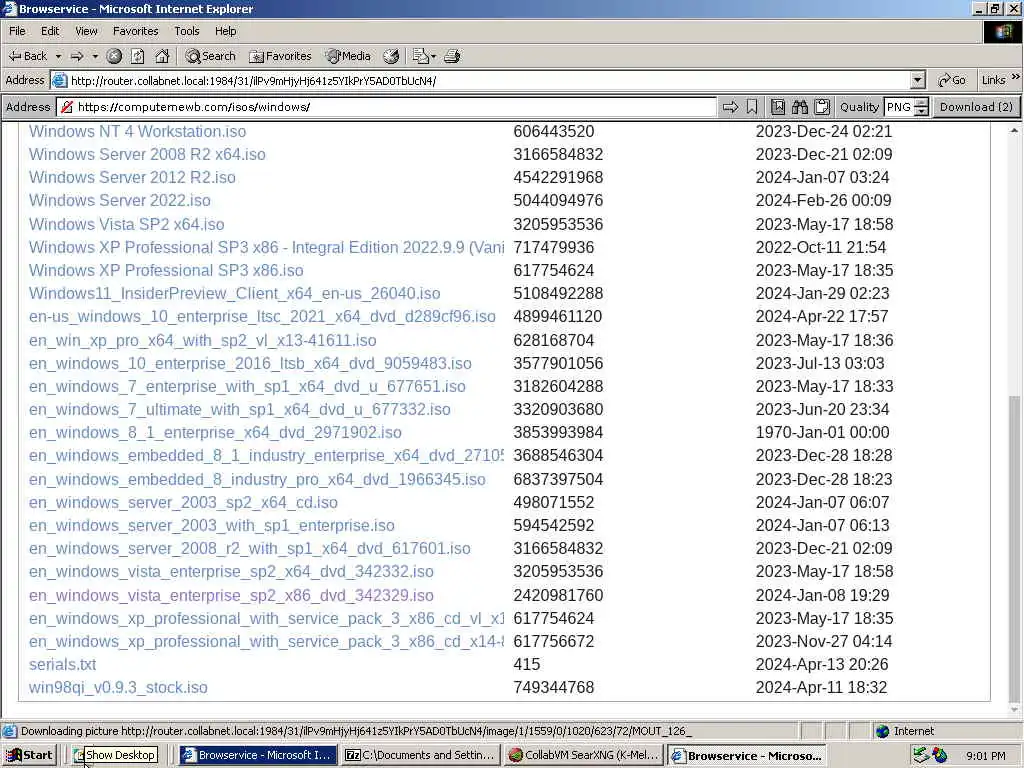
Task: Open Windows NT 4 Workstation.iso link
Action: tap(137, 131)
